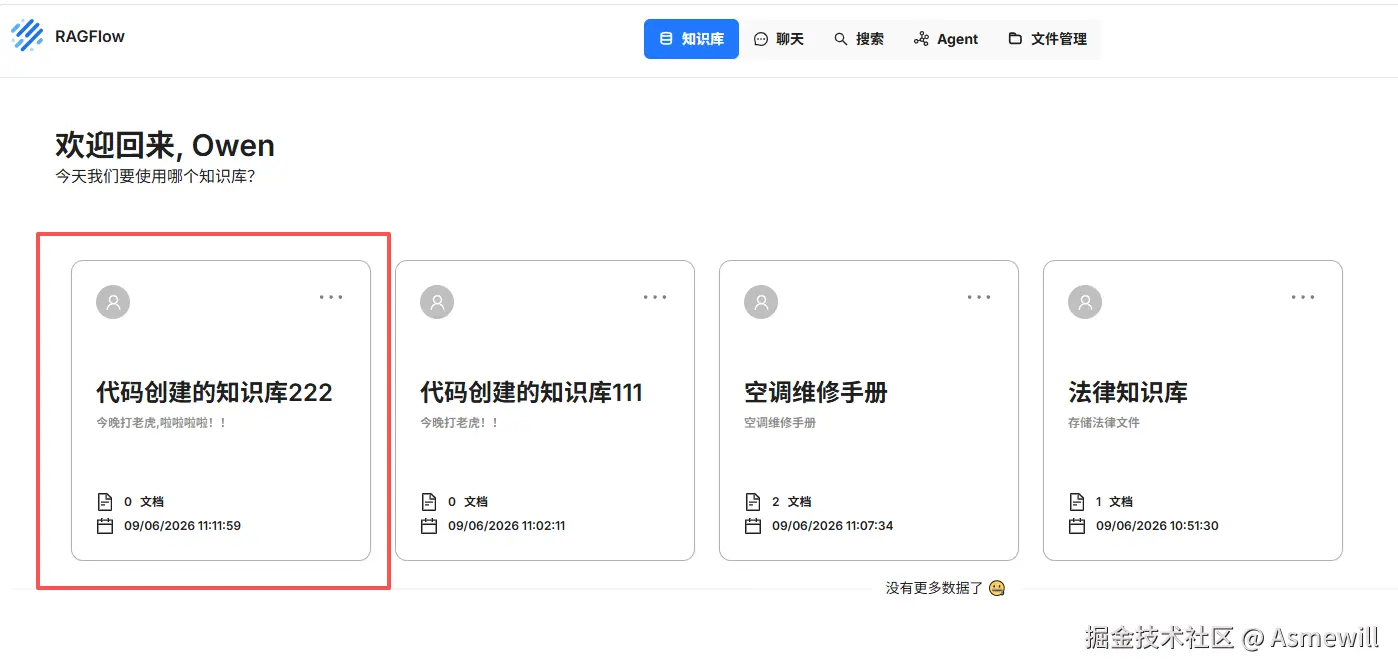
Task: Open the Agent tab
Action: point(946,39)
